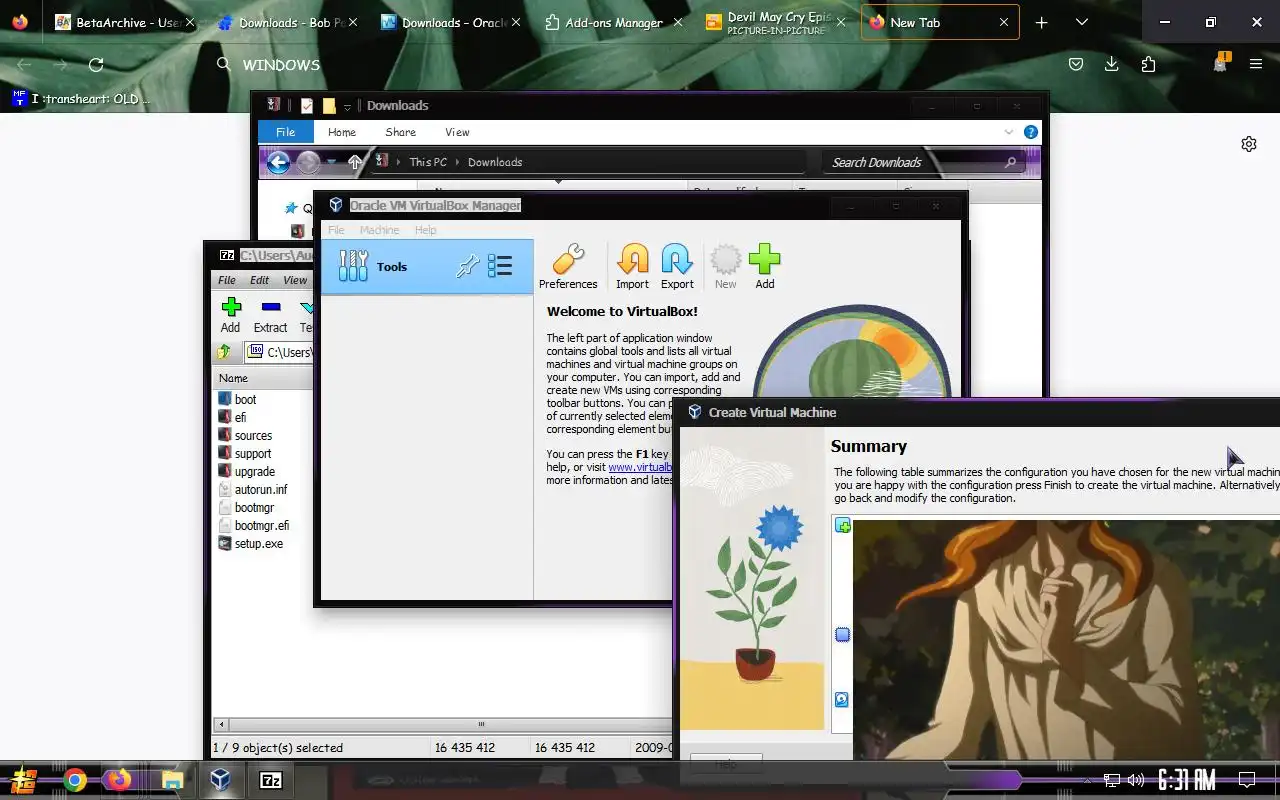Click the Back arrow in Downloads explorer

(x=278, y=162)
